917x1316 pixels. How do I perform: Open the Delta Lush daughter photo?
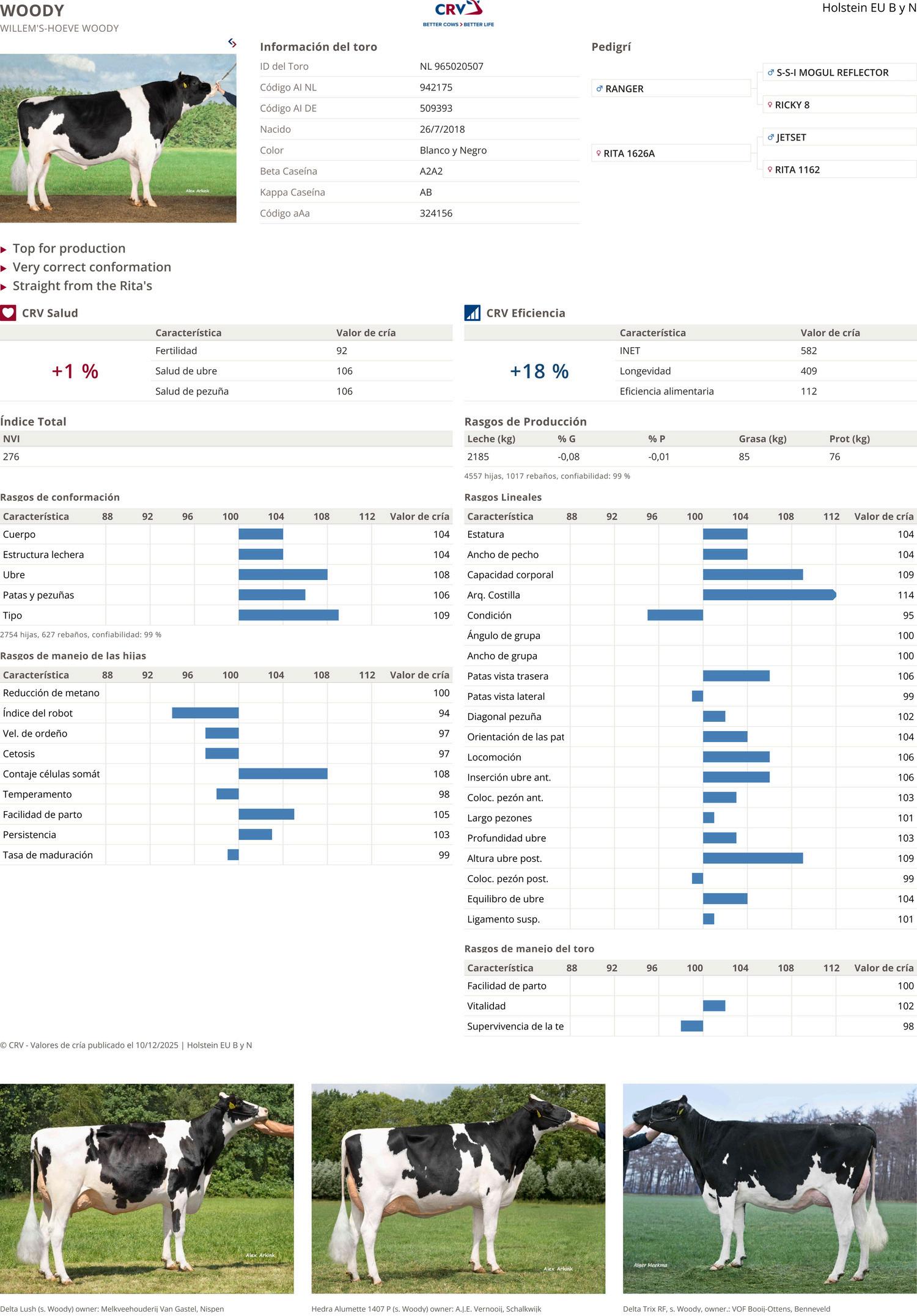(x=147, y=1189)
